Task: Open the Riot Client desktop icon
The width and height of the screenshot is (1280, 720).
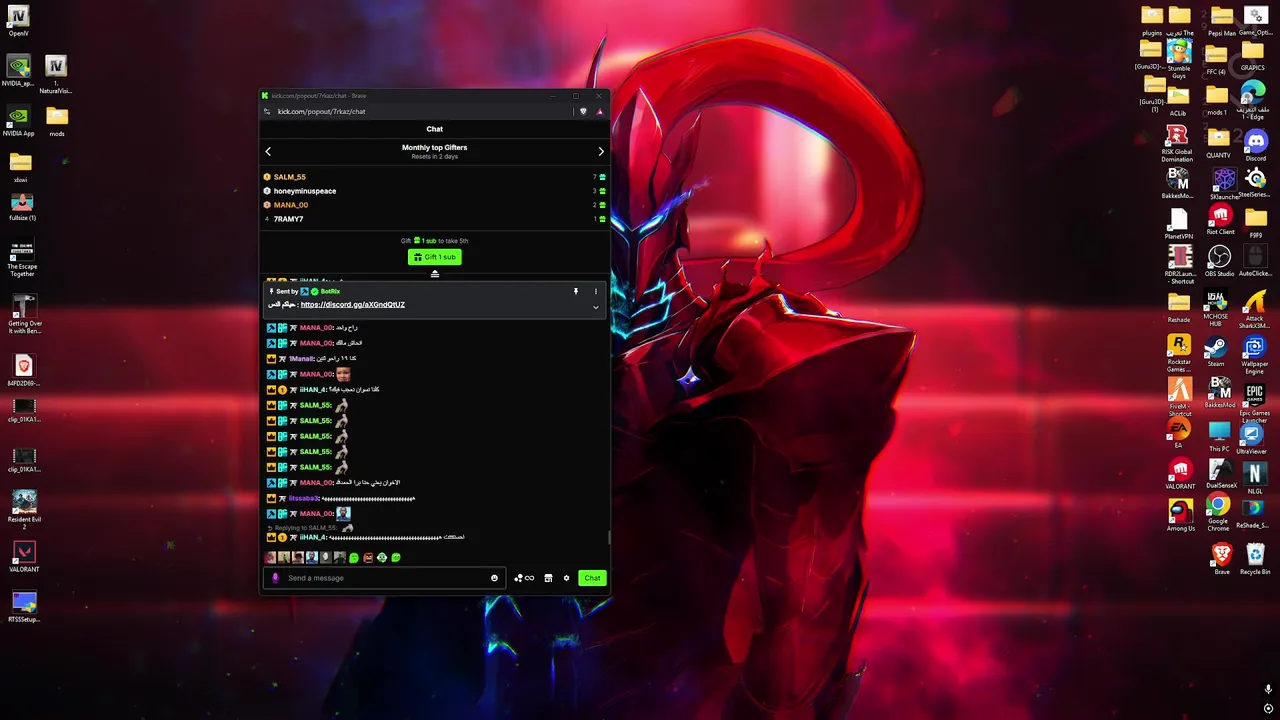Action: tap(1220, 220)
